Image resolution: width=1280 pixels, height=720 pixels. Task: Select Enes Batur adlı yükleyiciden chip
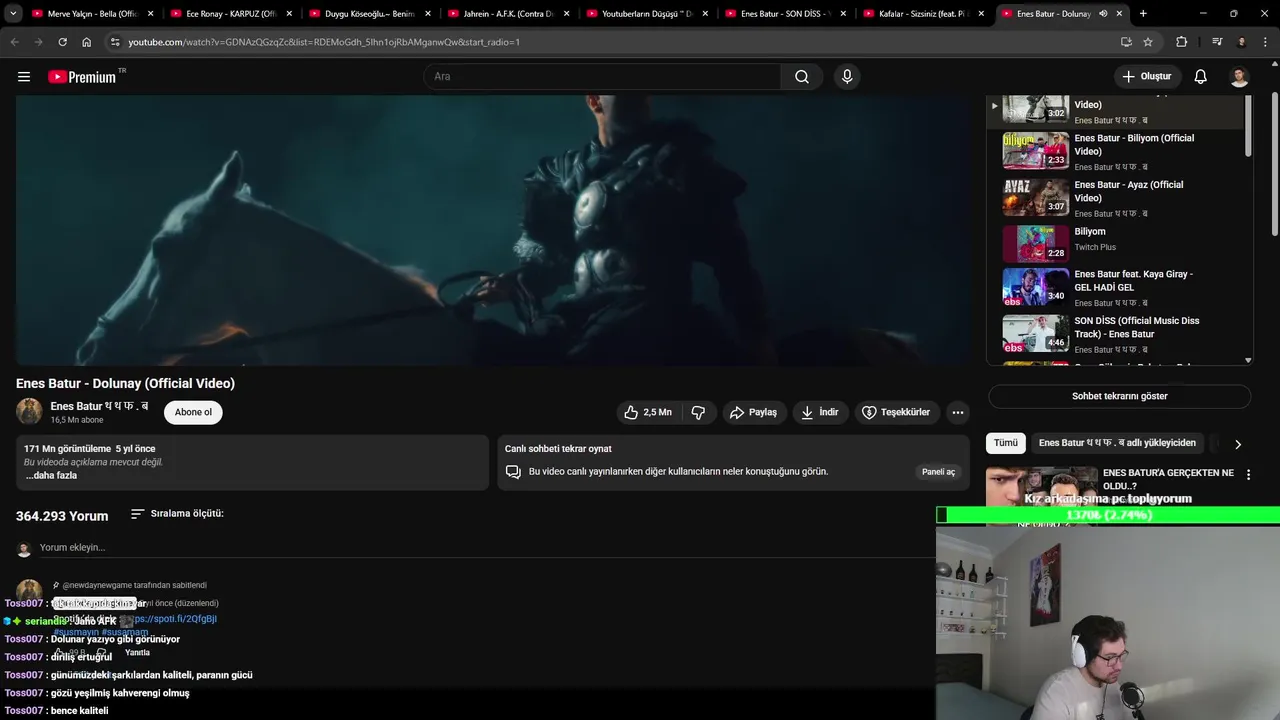pos(1117,443)
